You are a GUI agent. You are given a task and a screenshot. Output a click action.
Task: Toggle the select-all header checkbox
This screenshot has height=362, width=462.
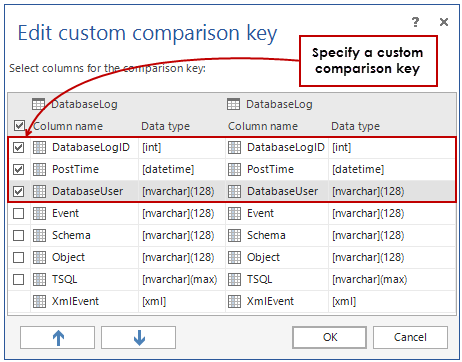click(19, 126)
